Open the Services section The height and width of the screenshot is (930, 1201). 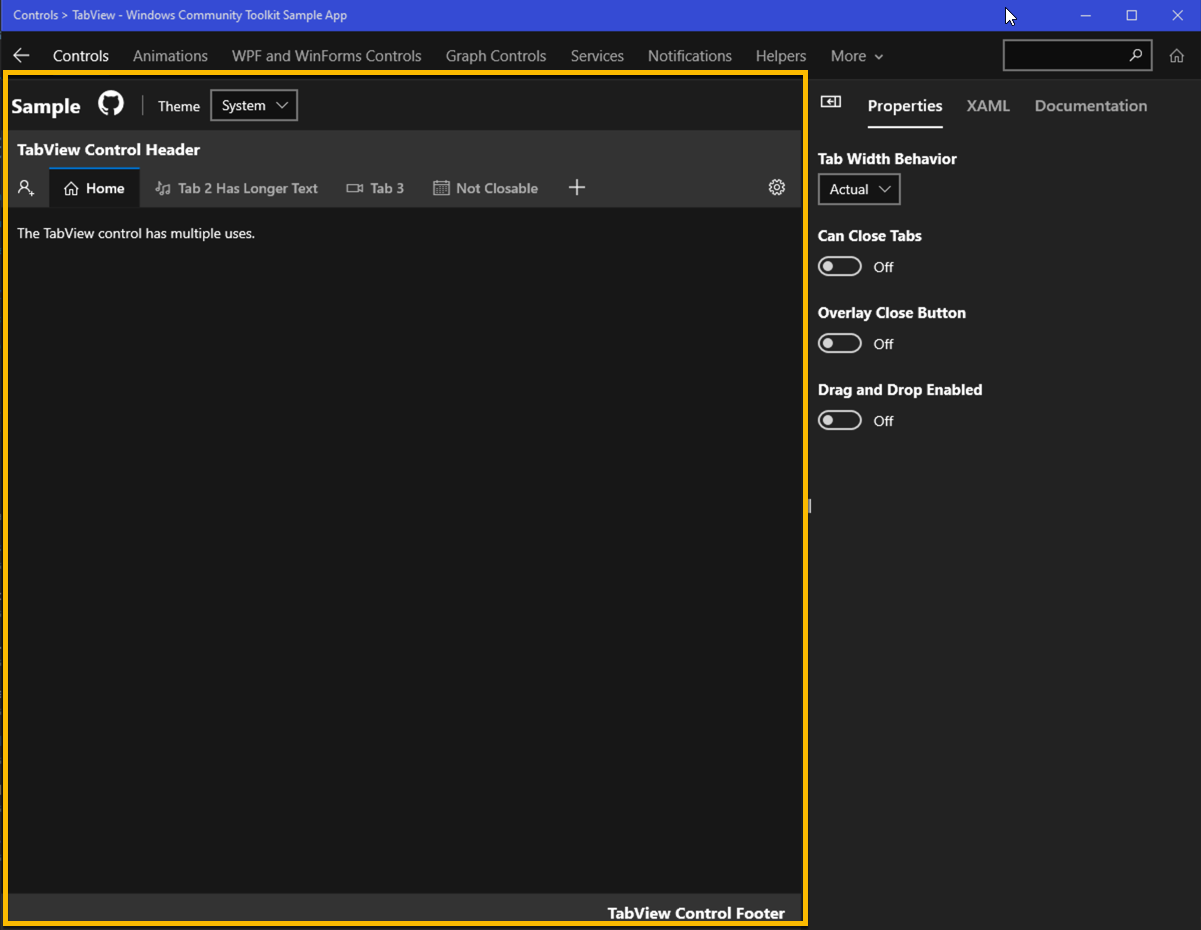pos(597,56)
